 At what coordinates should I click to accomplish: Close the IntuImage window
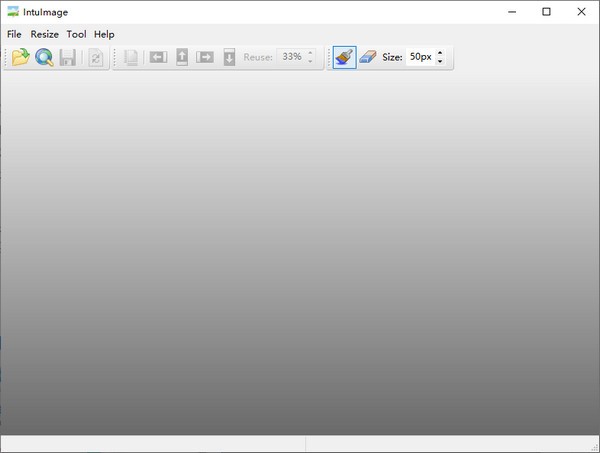(581, 12)
